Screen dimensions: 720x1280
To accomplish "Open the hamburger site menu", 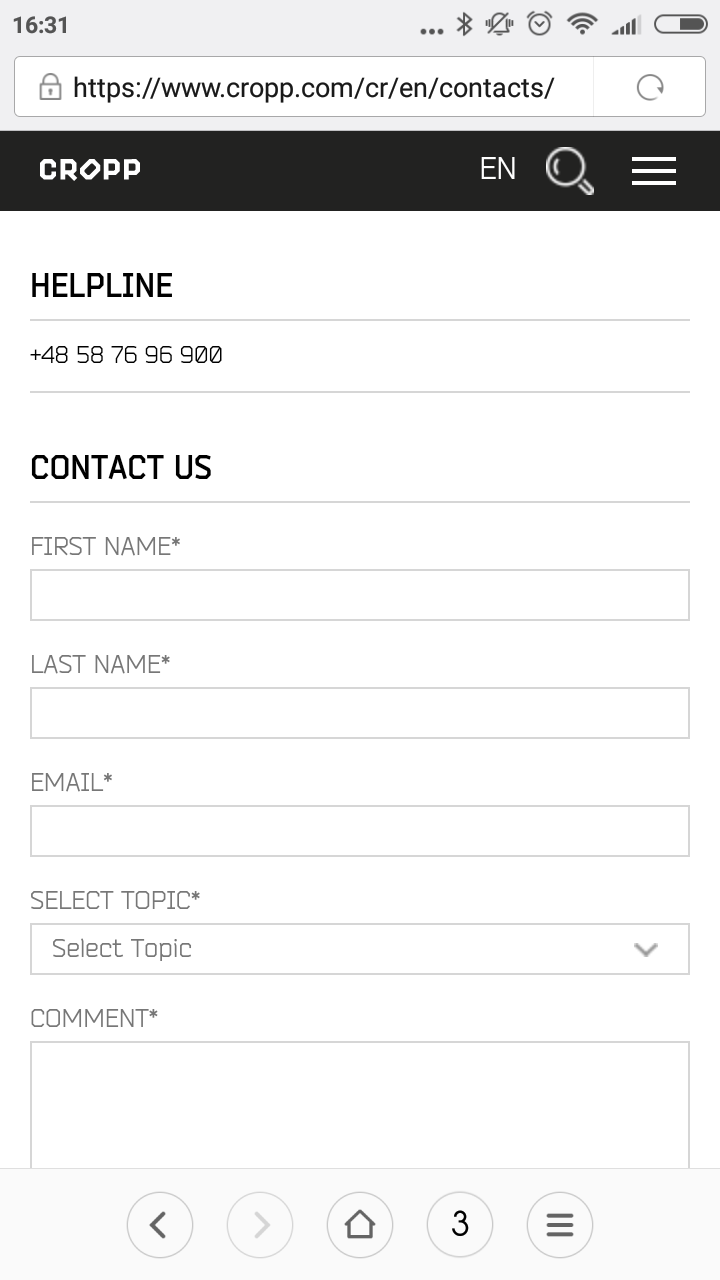I will tap(654, 171).
